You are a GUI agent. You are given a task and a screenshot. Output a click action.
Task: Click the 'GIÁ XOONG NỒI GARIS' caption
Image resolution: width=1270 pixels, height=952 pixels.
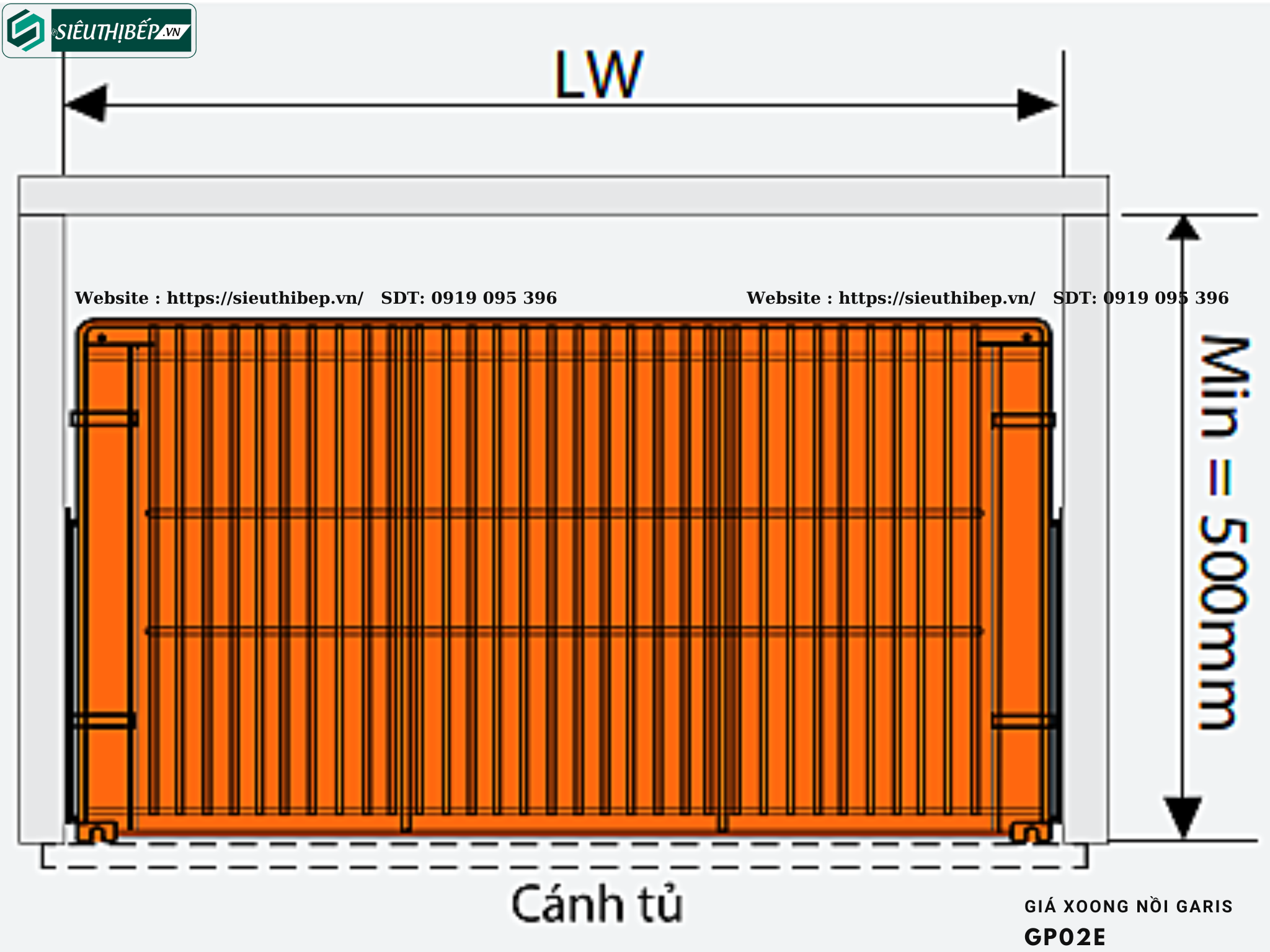[1129, 906]
